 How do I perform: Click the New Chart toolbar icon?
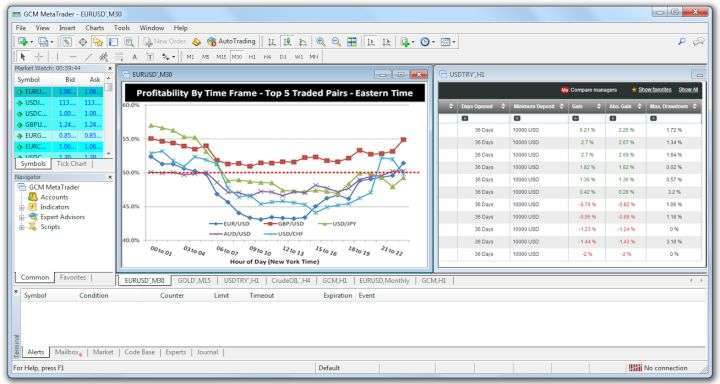point(23,42)
